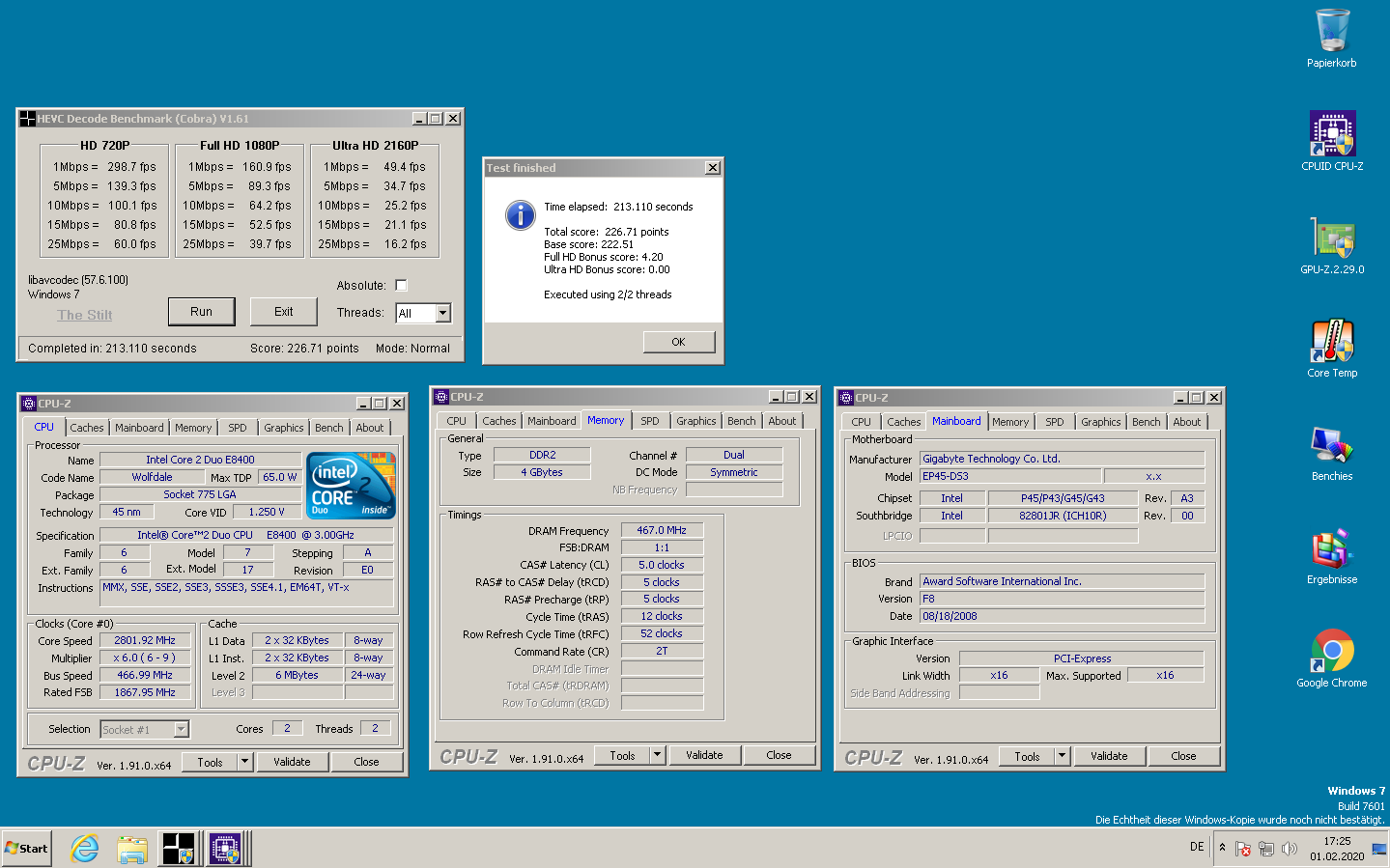Open Bench tab in left CPU-Z window
Image resolution: width=1390 pixels, height=868 pixels.
pyautogui.click(x=329, y=428)
